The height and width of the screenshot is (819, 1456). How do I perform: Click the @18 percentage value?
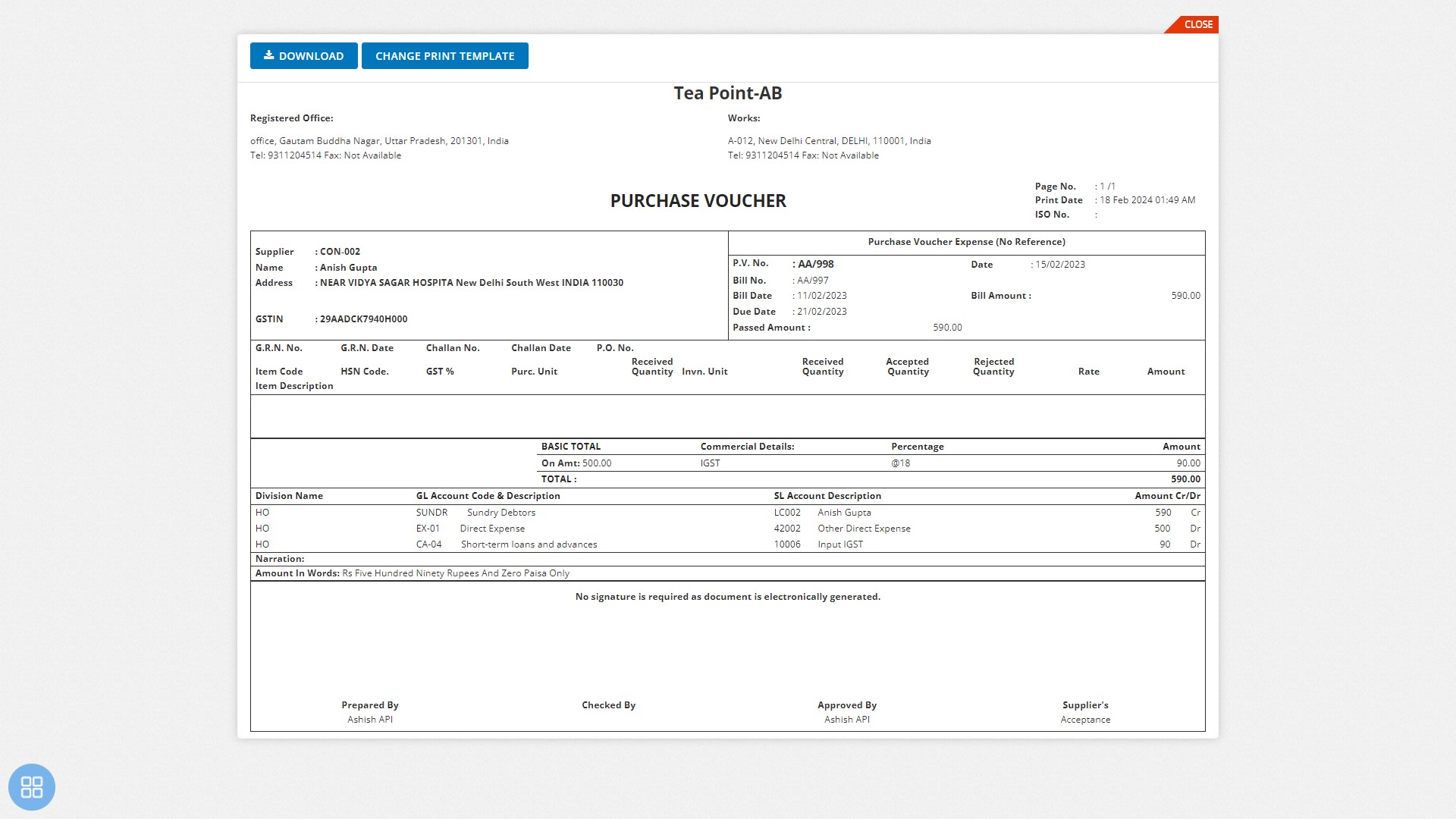pos(901,463)
